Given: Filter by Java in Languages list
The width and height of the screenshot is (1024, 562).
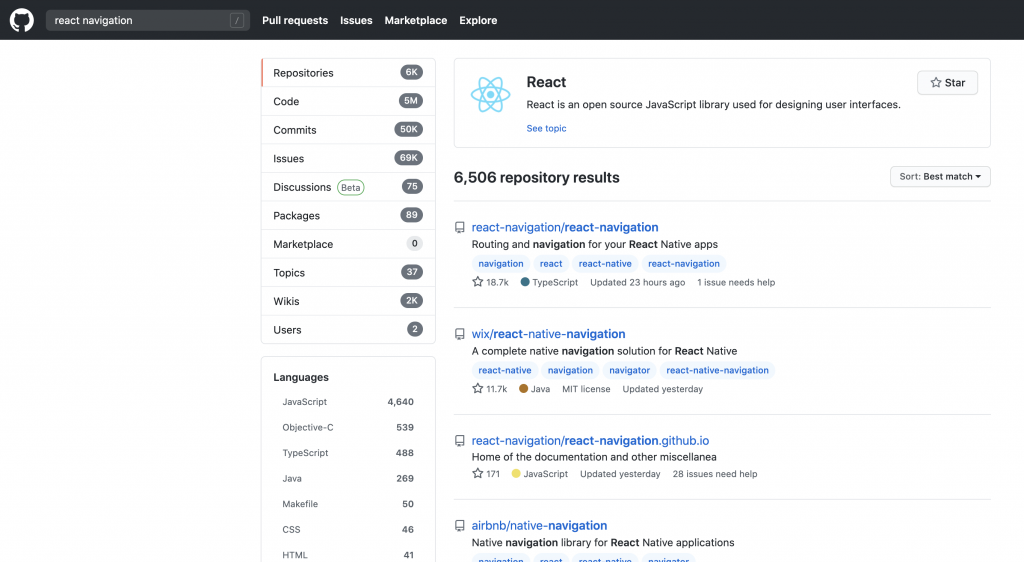Looking at the screenshot, I should [x=348, y=478].
